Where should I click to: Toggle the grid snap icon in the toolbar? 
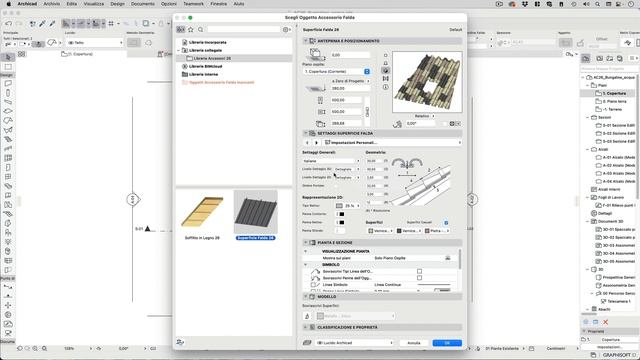coord(111,24)
